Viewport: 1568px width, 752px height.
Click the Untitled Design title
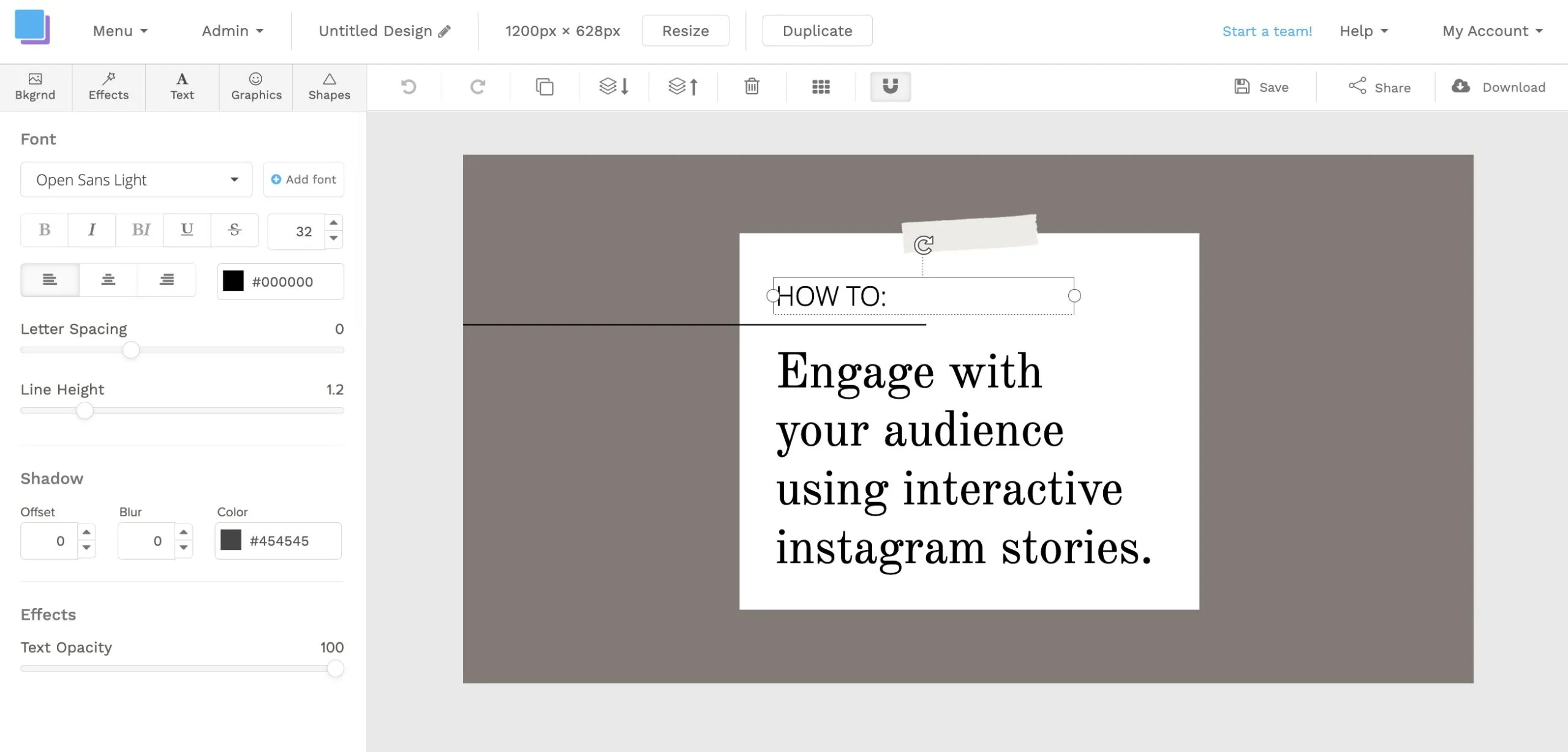(375, 31)
